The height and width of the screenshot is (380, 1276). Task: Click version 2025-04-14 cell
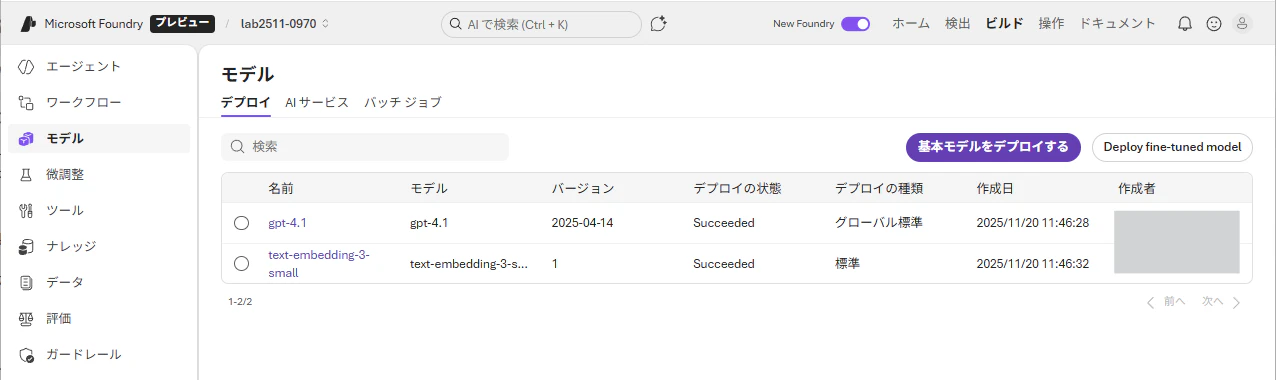coord(582,223)
